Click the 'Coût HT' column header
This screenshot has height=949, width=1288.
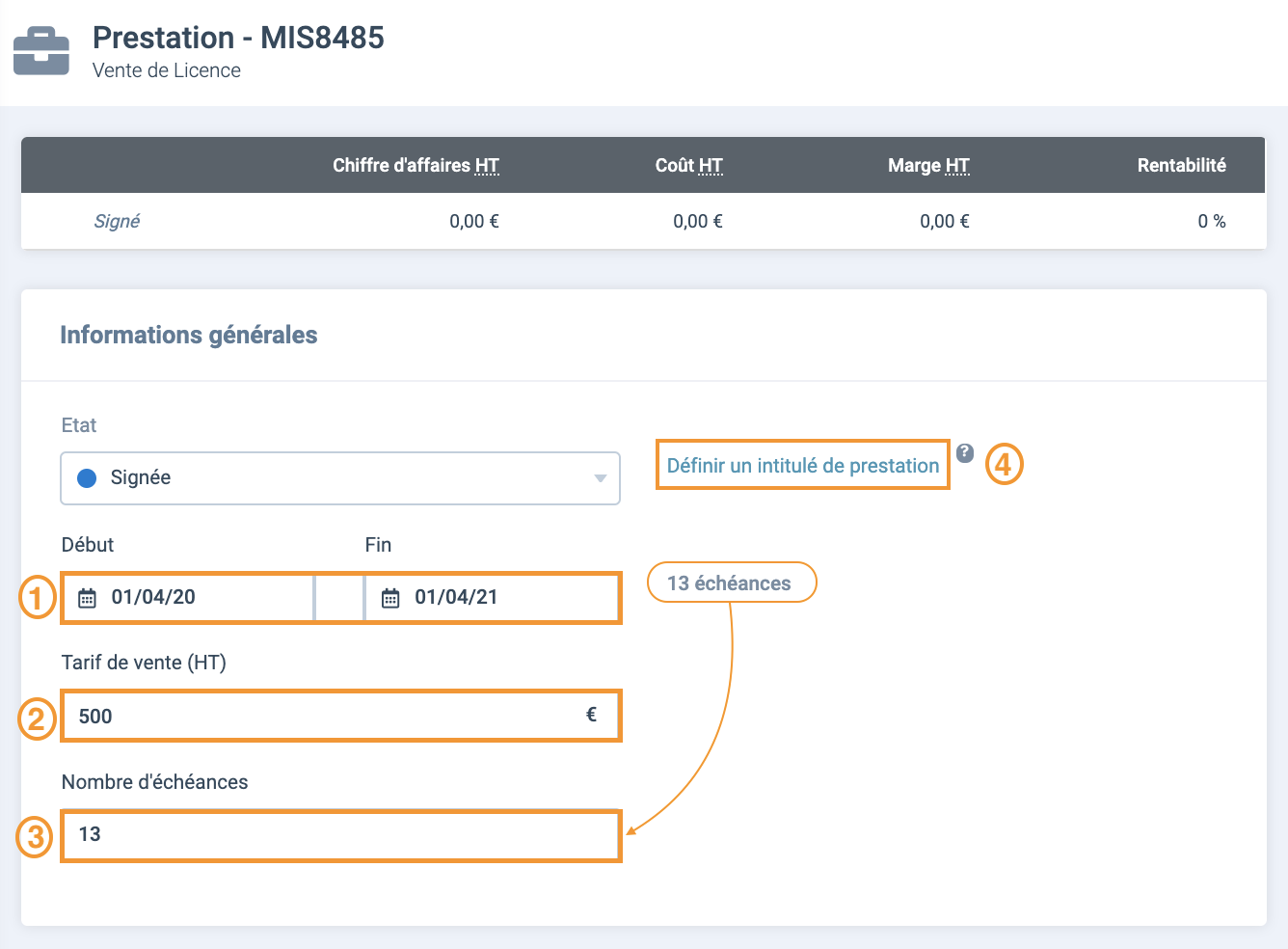click(688, 166)
